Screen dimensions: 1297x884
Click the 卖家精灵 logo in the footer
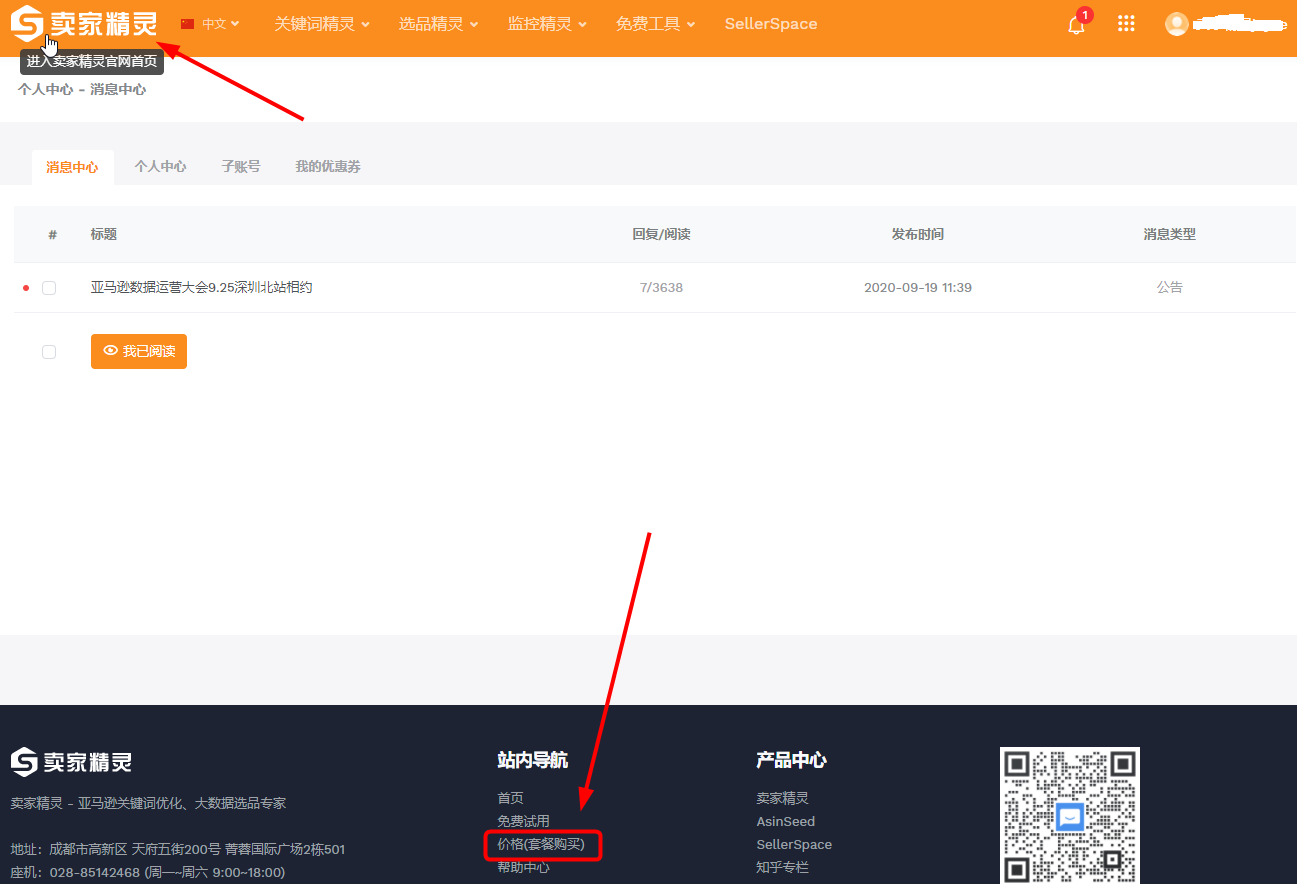click(x=70, y=761)
